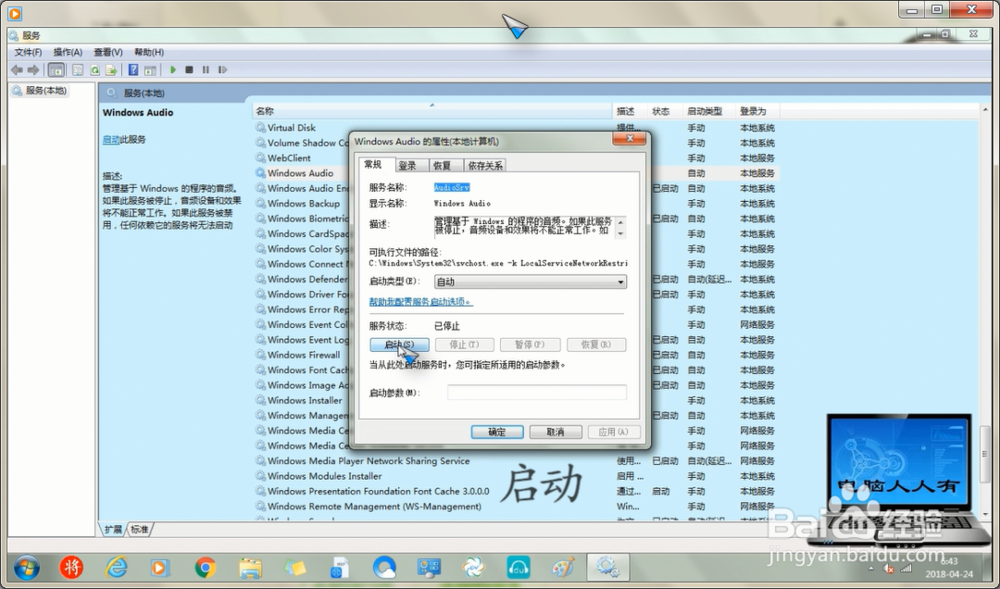Click the Stop Service square toolbar icon
Viewport: 1000px width, 589px height.
[189, 70]
